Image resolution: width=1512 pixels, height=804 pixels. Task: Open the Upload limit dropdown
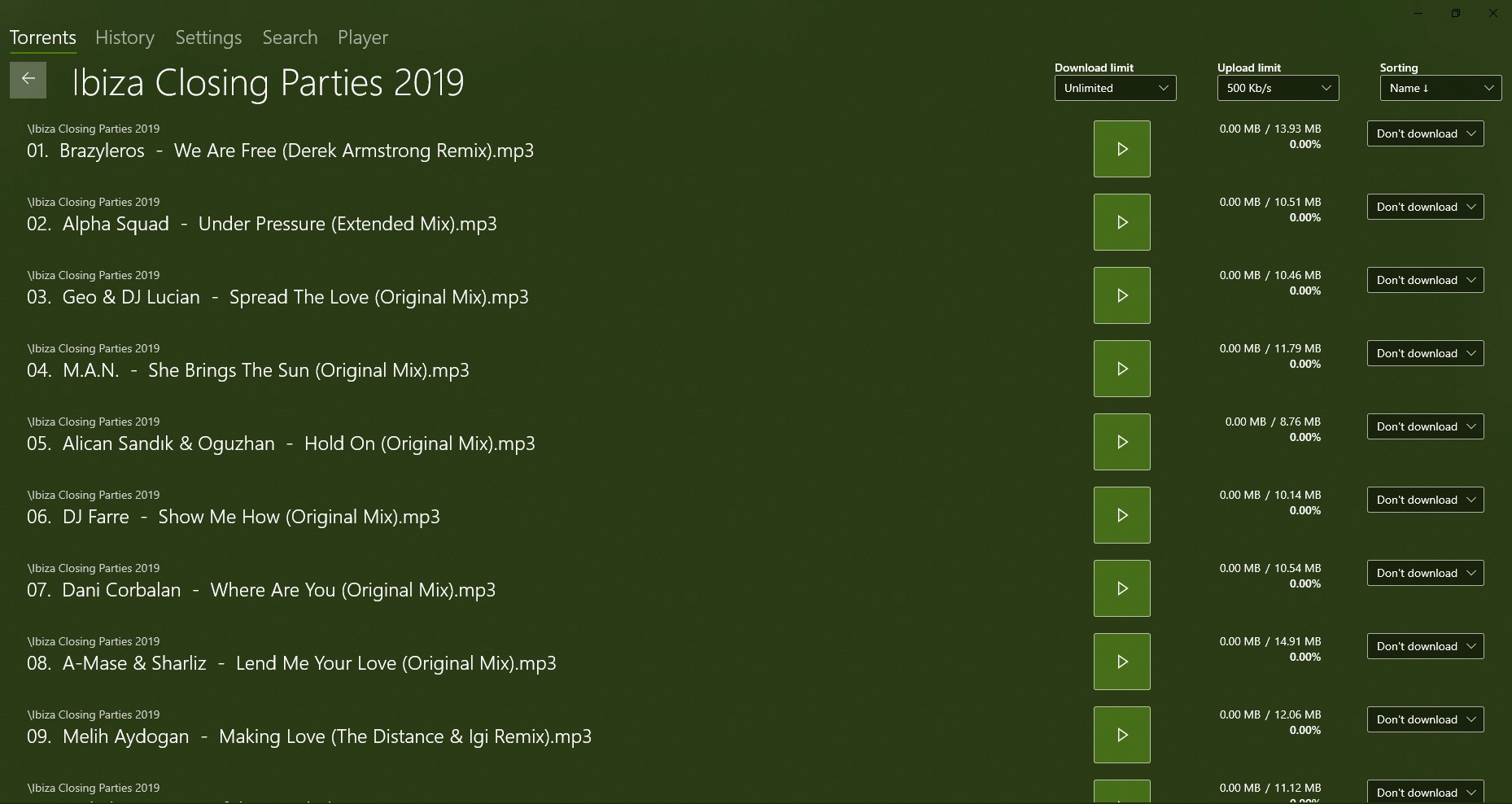pyautogui.click(x=1278, y=88)
